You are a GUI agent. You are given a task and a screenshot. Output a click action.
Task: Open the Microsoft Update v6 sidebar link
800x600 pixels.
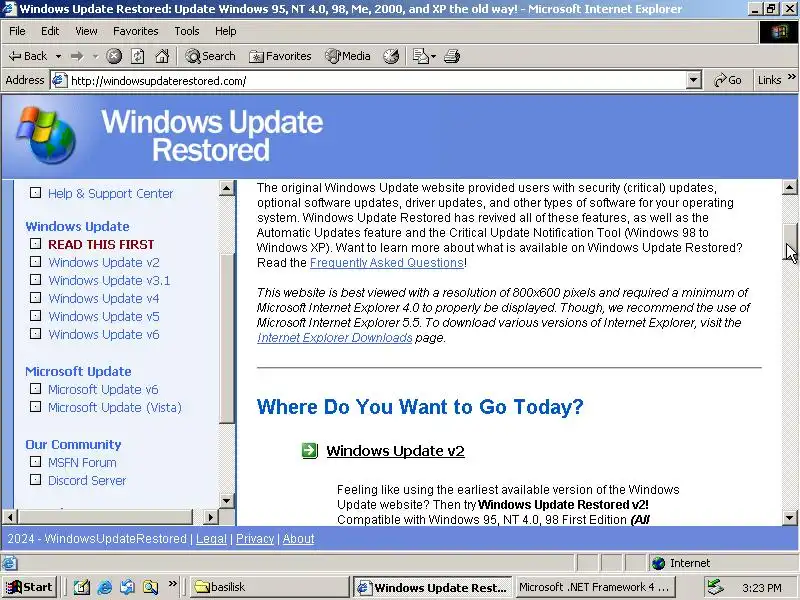[103, 389]
